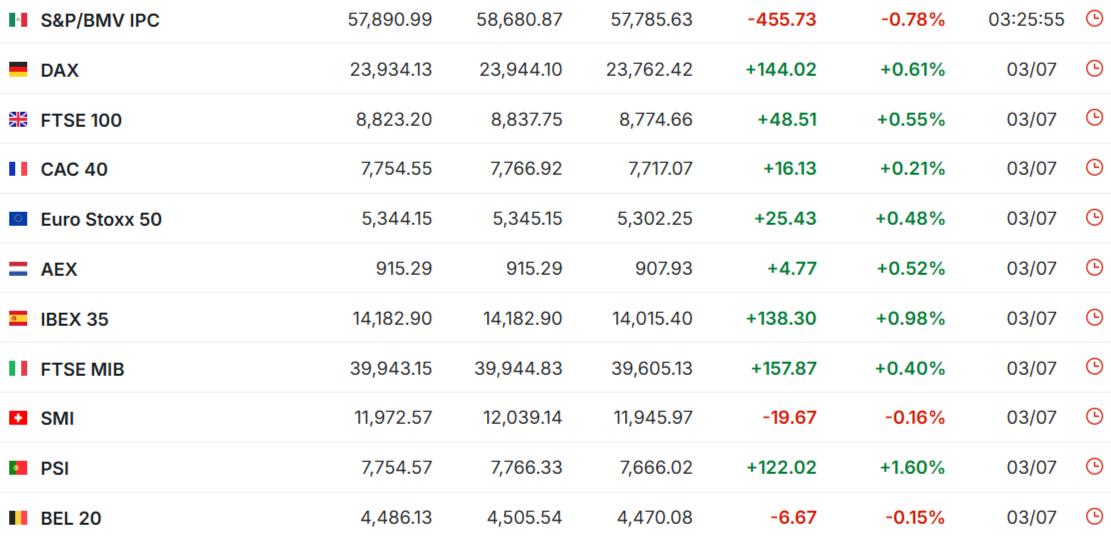Screen dimensions: 1111x539
Task: Open the Euro Stoxx 50 index page
Action: coord(101,220)
